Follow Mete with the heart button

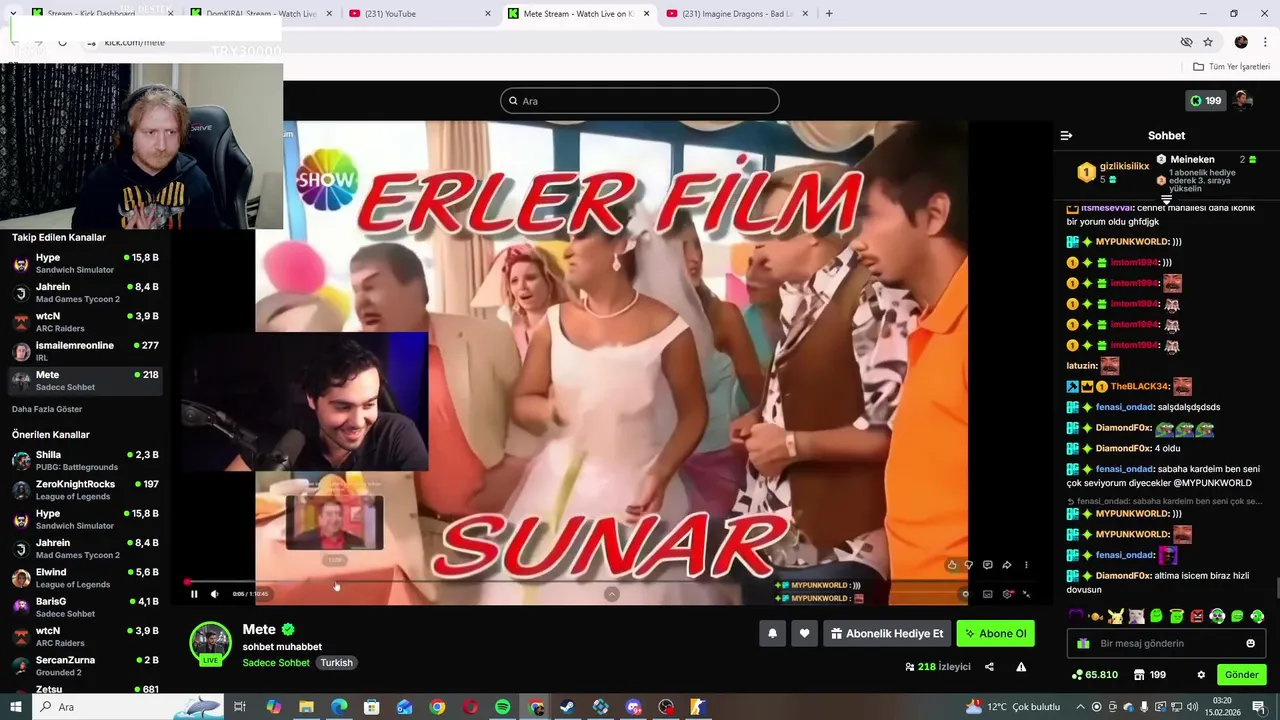pyautogui.click(x=804, y=633)
